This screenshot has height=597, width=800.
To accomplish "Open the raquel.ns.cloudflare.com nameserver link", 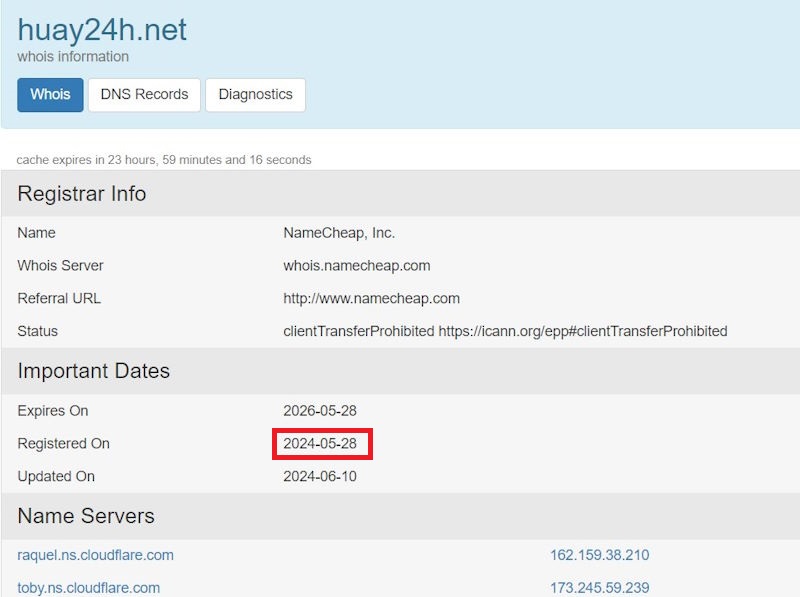I will point(93,555).
